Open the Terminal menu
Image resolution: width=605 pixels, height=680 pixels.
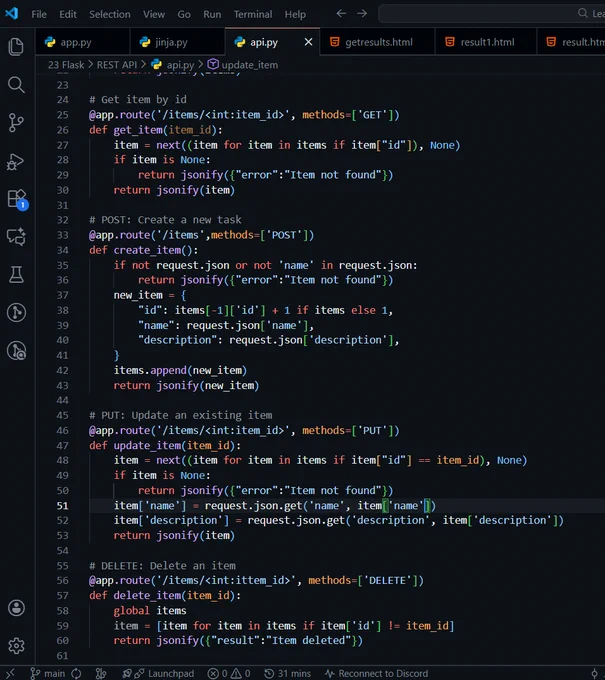[x=253, y=14]
